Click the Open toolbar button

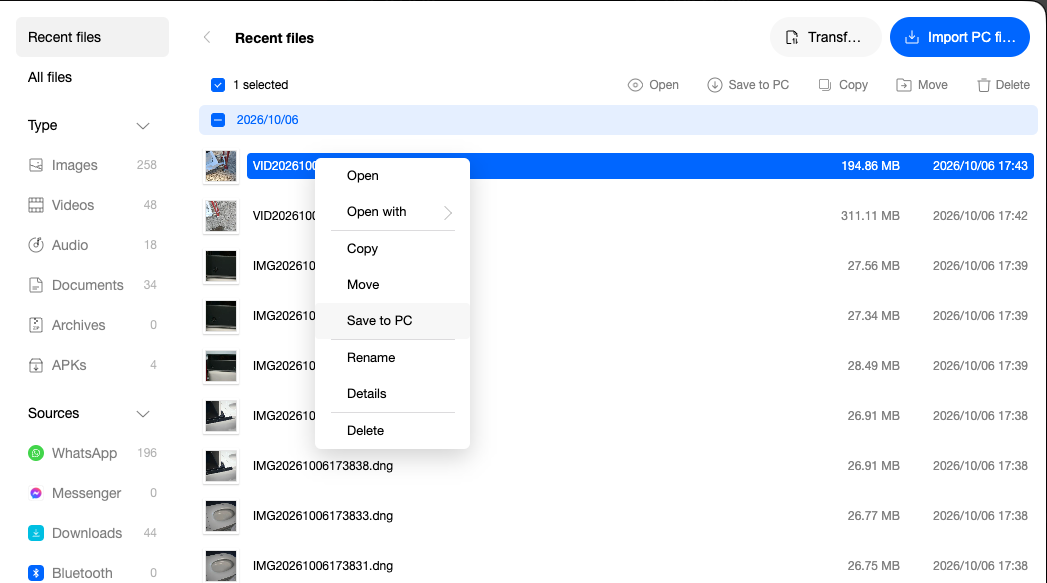coord(653,85)
